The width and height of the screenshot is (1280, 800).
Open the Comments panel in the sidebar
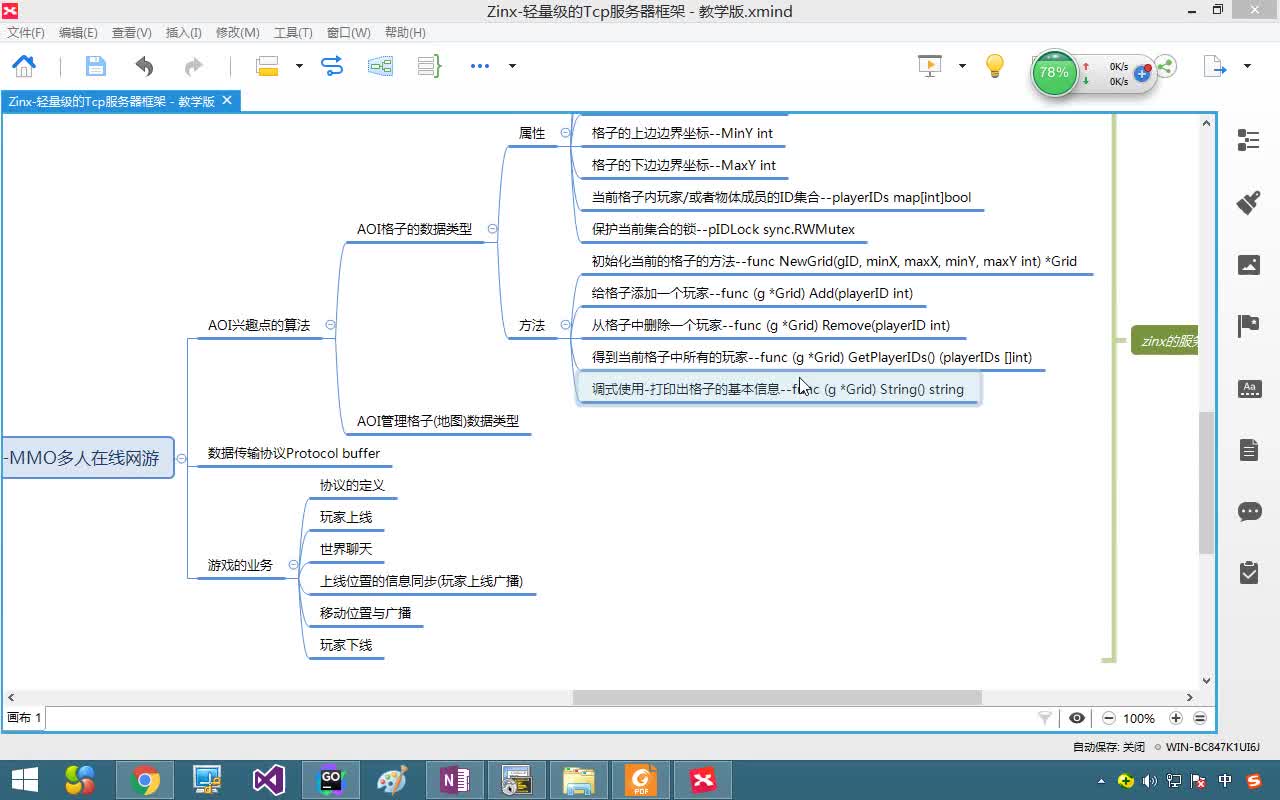[1250, 512]
